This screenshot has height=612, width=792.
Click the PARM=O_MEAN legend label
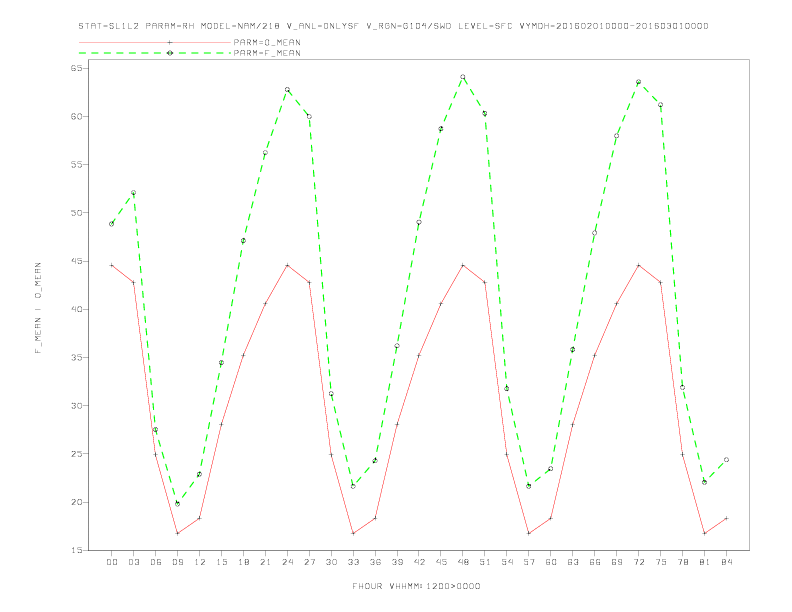click(x=267, y=42)
